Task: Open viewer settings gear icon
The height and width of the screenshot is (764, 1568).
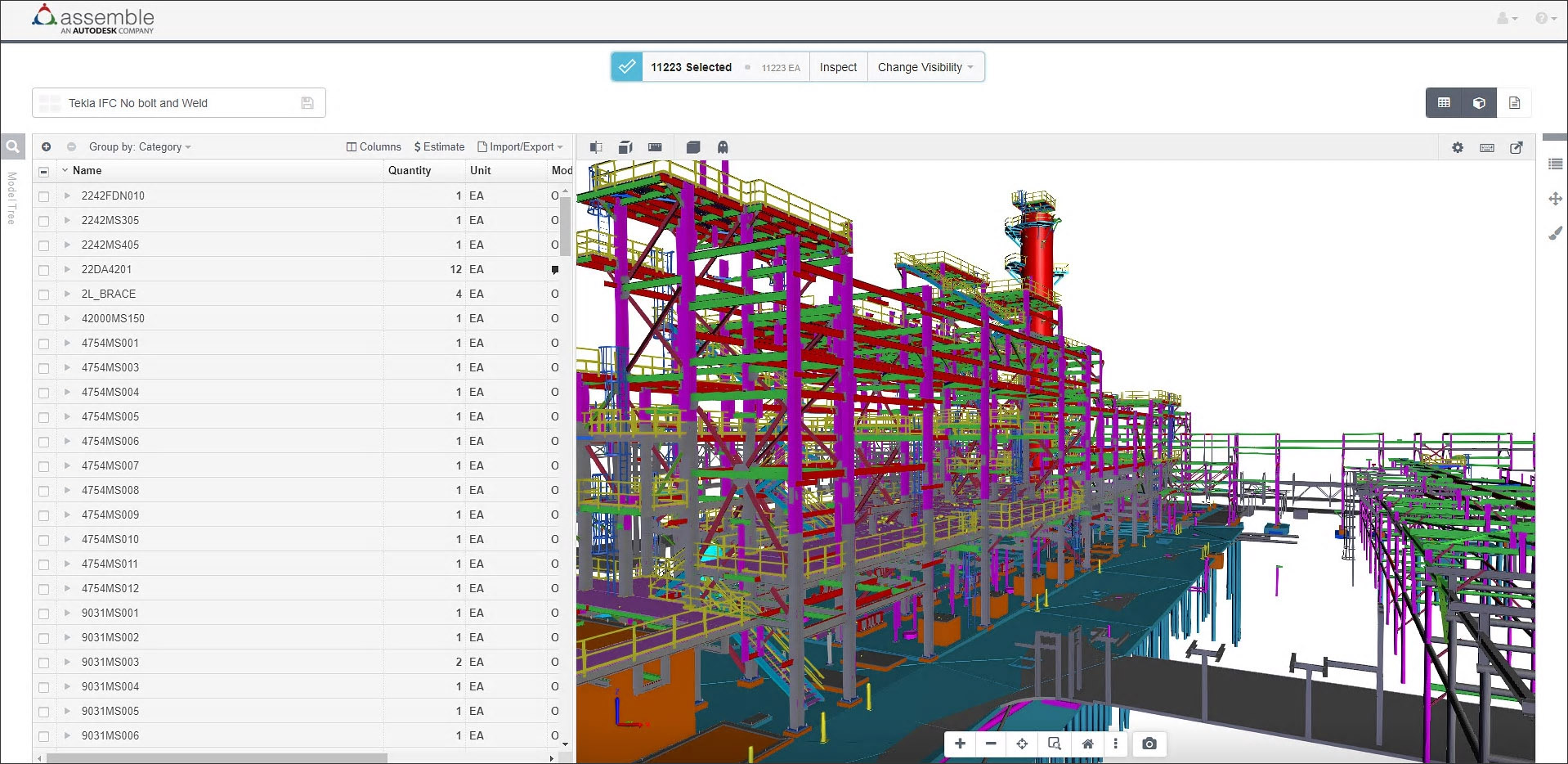Action: (1457, 147)
